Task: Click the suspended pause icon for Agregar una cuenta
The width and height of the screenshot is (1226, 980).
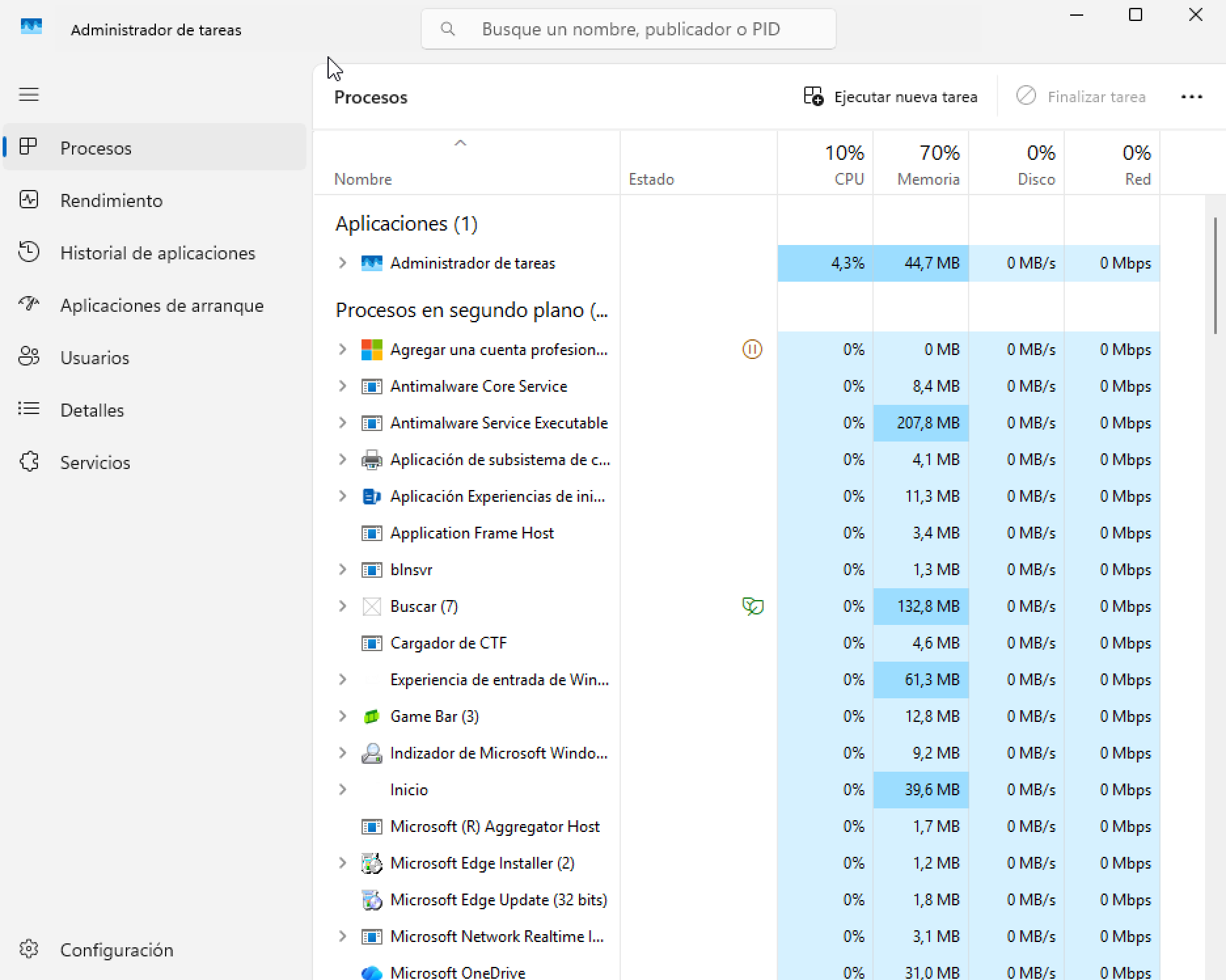Action: (752, 349)
